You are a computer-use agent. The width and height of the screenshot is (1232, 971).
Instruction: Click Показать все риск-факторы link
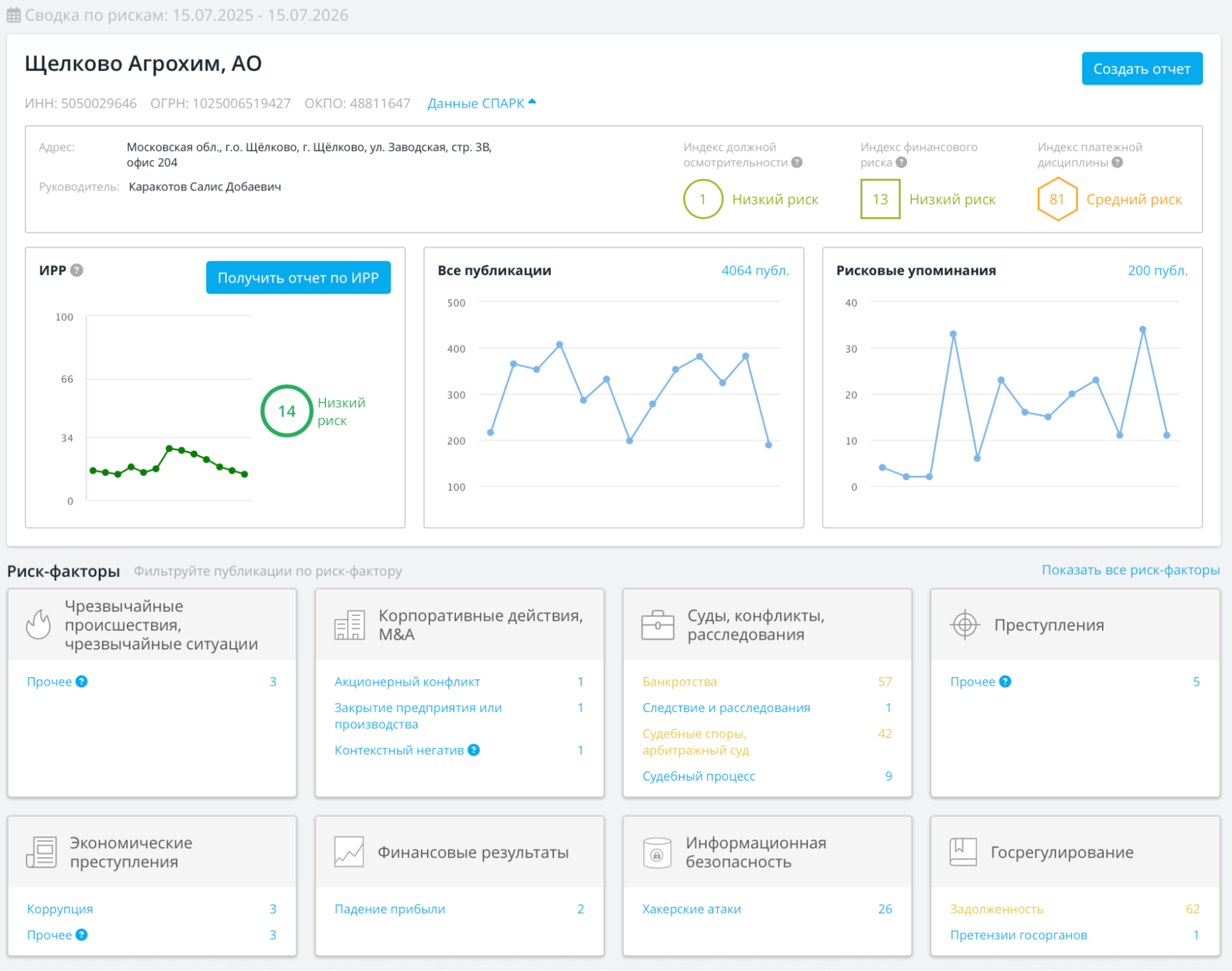click(x=1131, y=570)
